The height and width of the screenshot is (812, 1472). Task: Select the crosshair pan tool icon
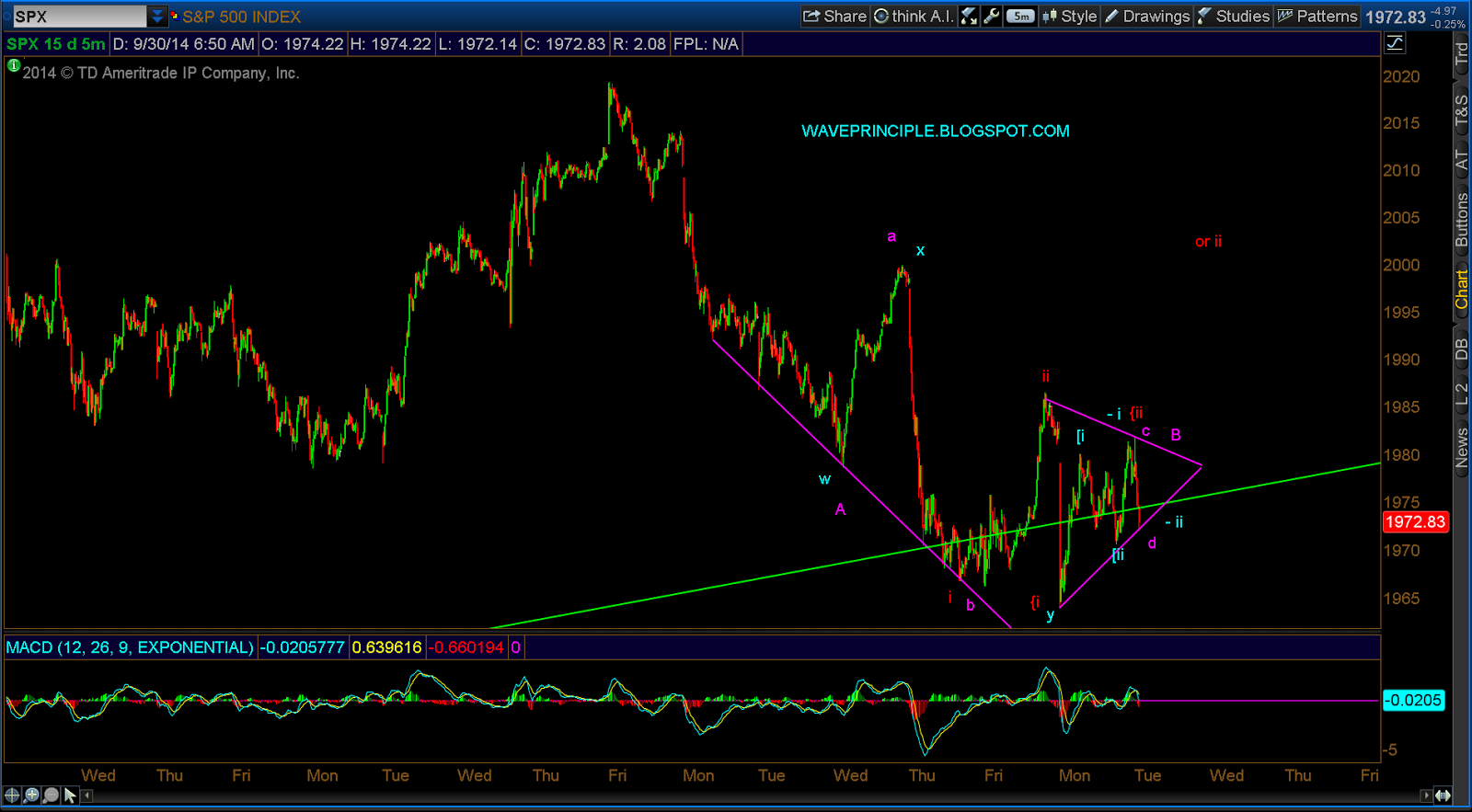(12, 795)
